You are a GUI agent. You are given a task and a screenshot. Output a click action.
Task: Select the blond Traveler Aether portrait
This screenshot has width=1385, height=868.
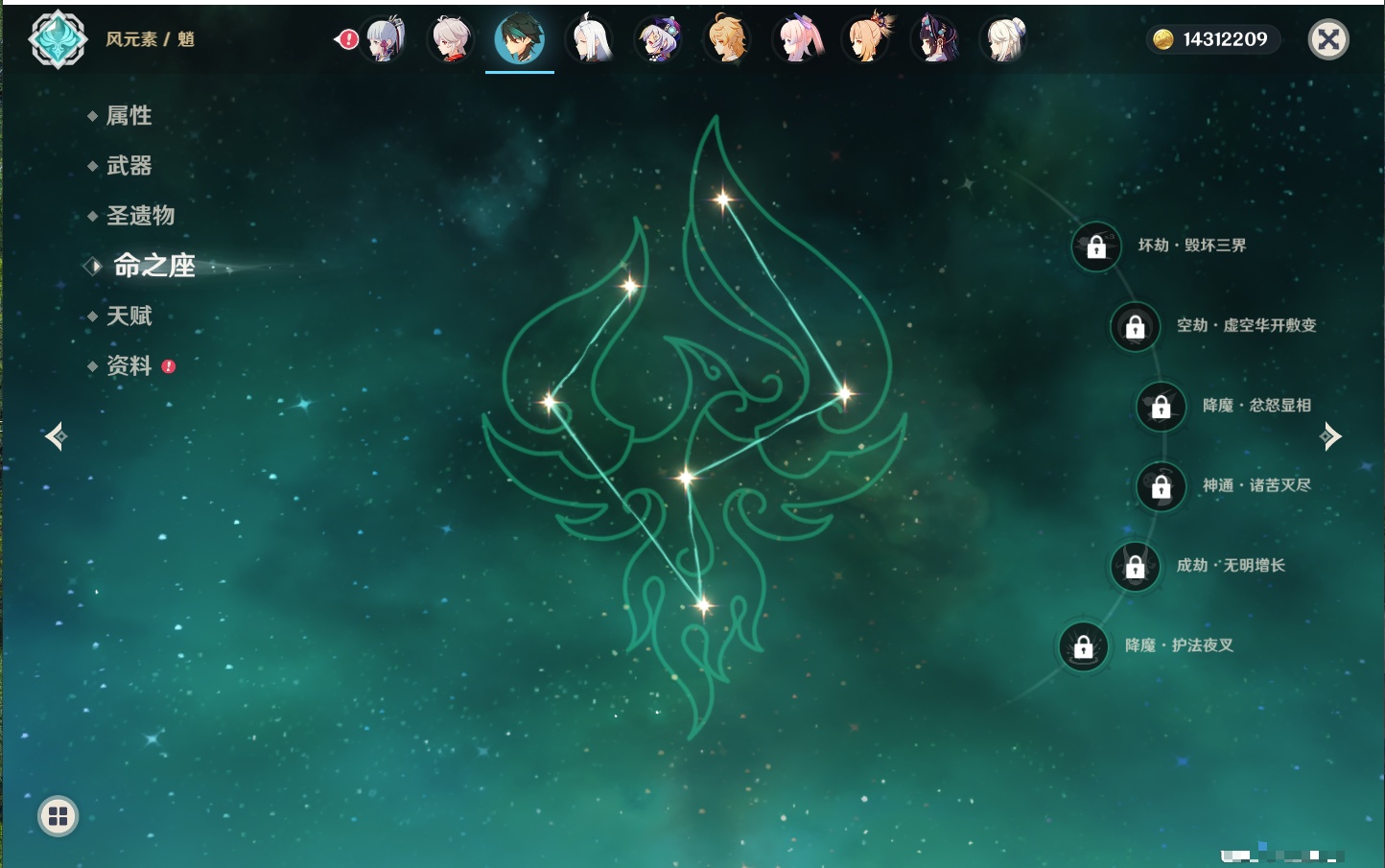728,39
